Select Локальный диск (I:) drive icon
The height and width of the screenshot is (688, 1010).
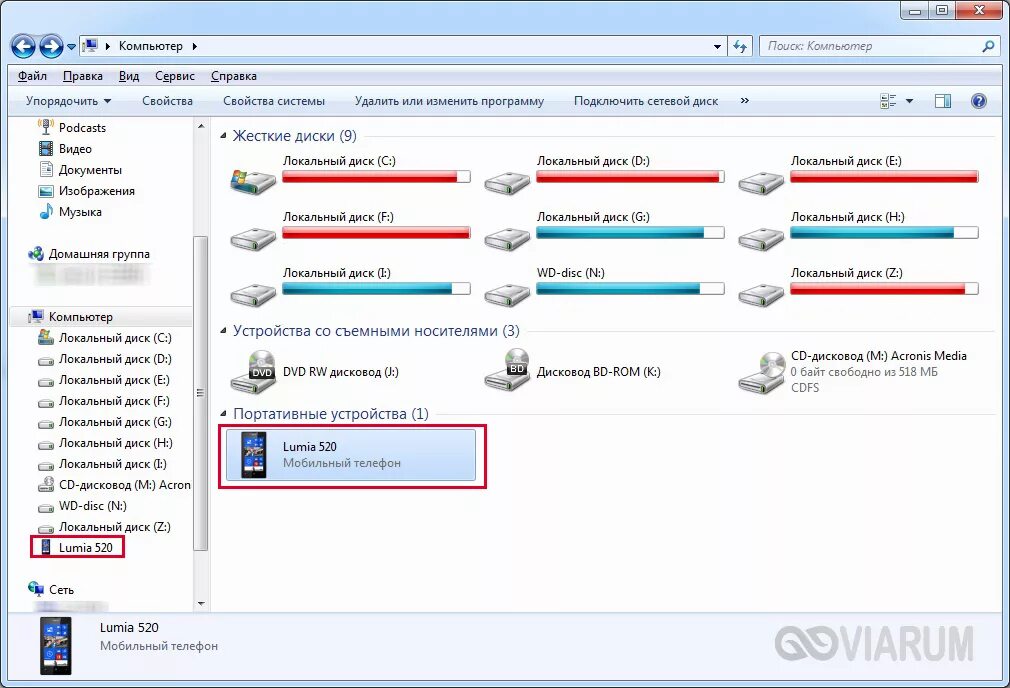point(253,295)
